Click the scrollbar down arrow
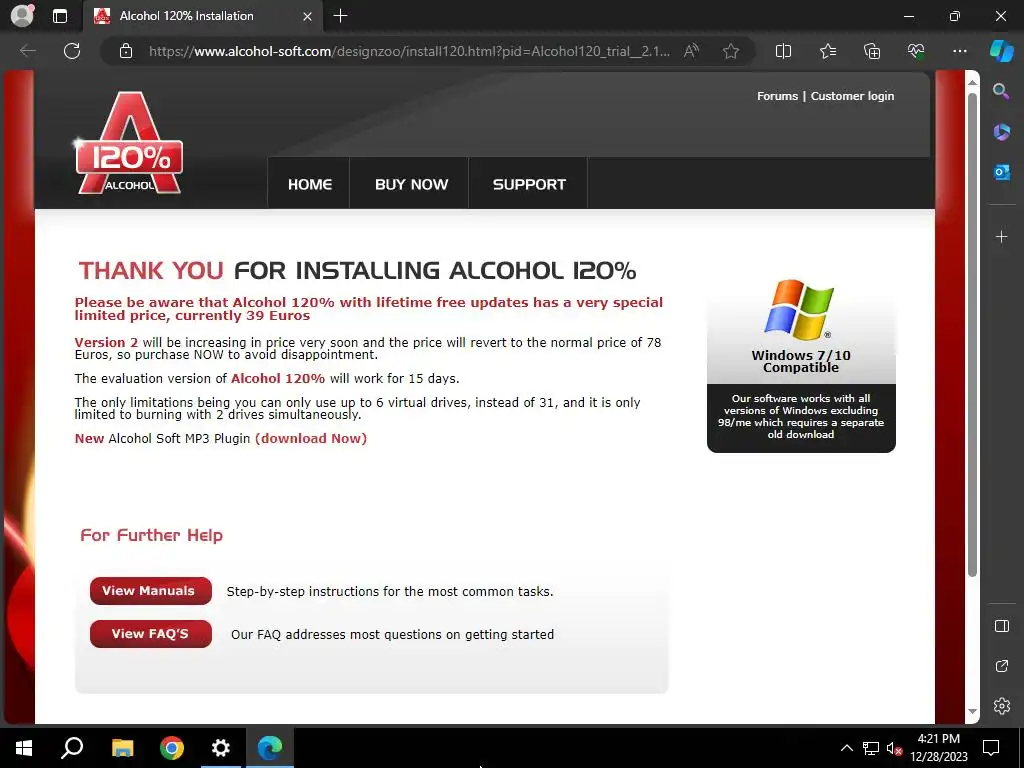Image resolution: width=1024 pixels, height=768 pixels. [x=972, y=711]
